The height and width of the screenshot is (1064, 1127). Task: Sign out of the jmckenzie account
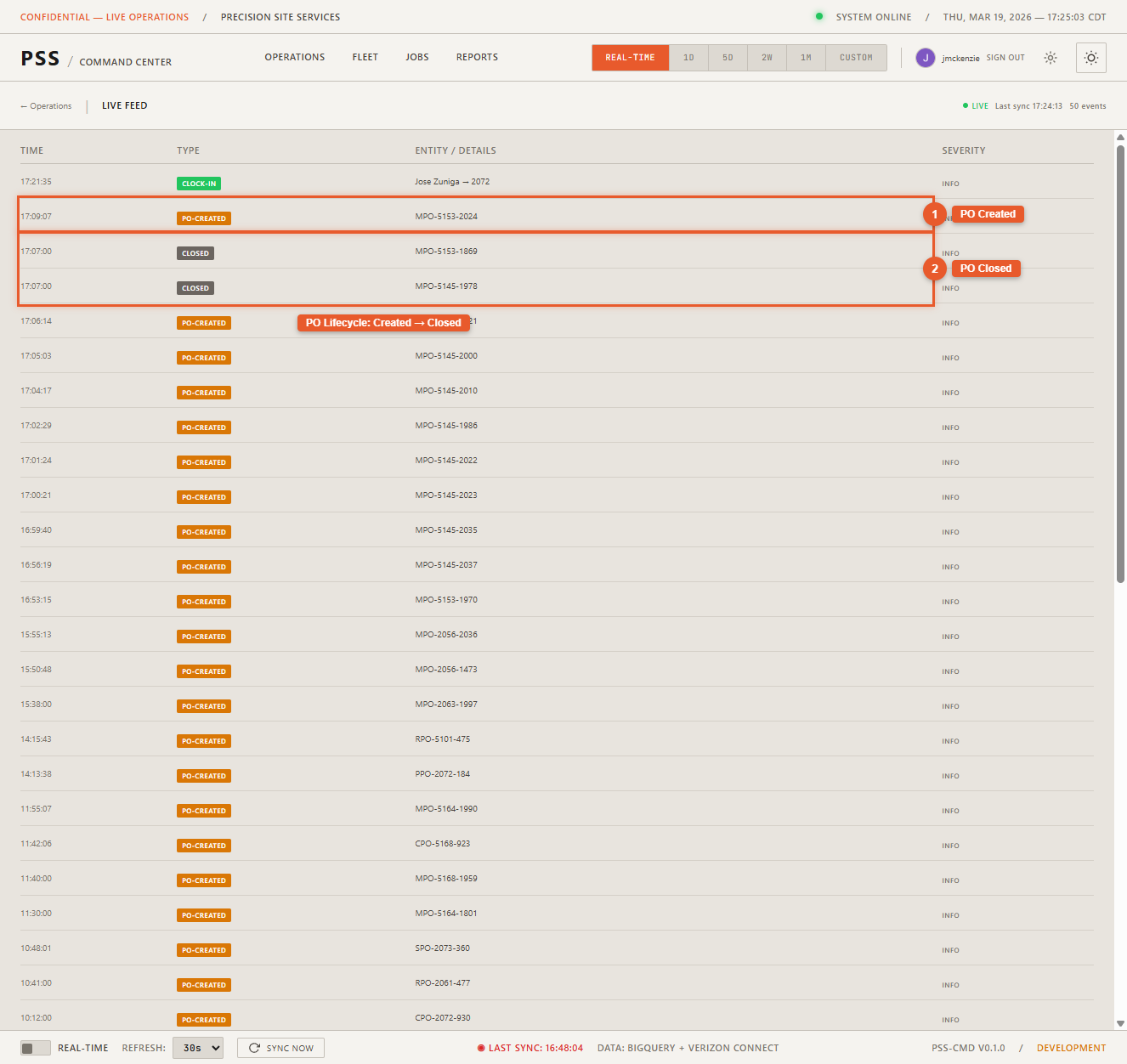pos(1005,57)
